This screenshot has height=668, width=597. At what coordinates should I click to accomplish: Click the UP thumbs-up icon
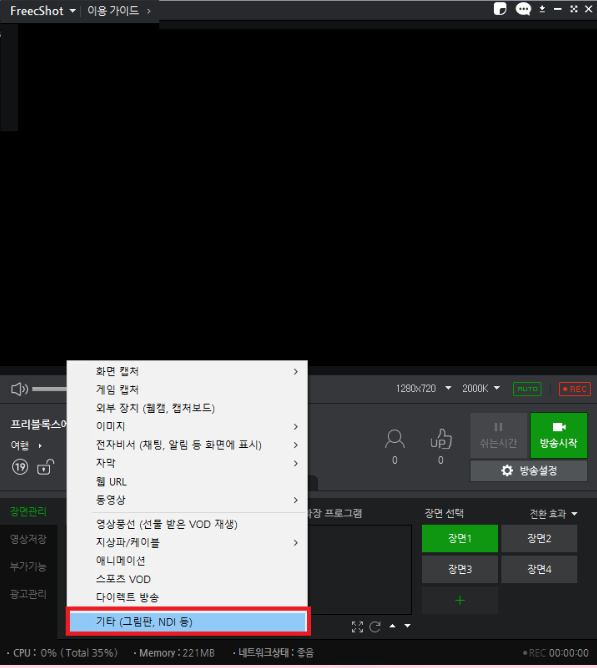[441, 439]
